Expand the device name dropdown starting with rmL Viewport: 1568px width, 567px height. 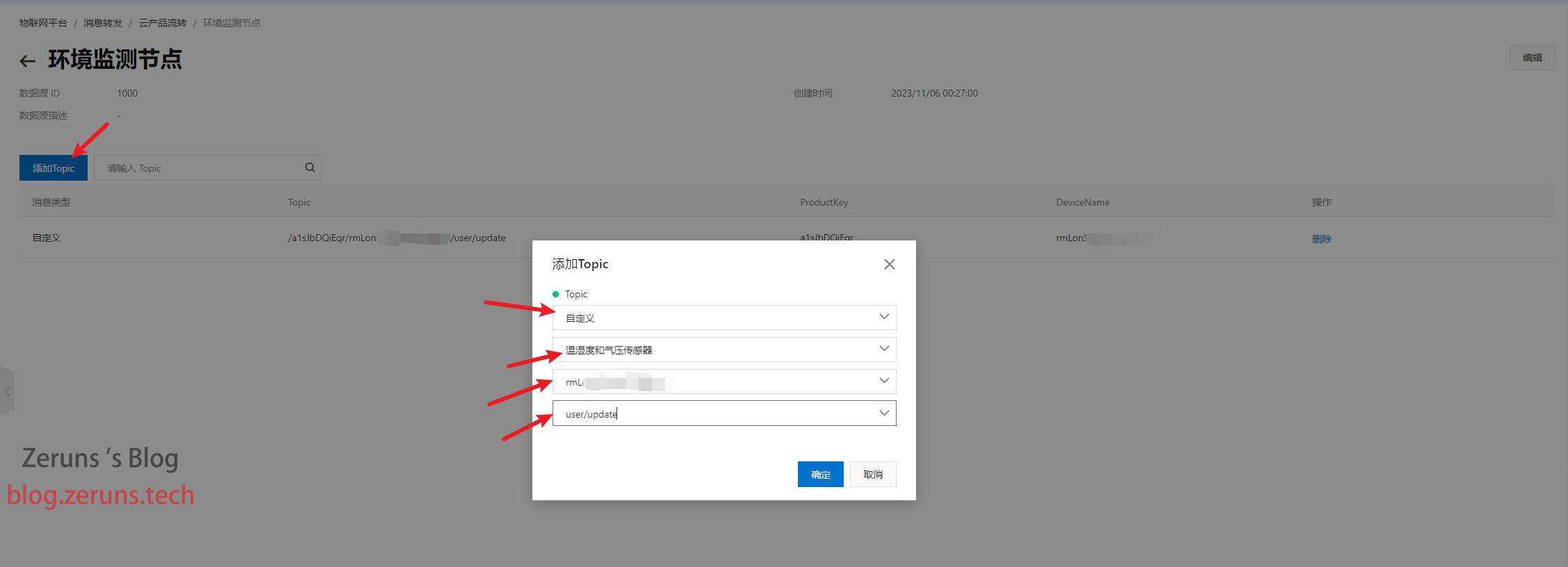[x=724, y=381]
